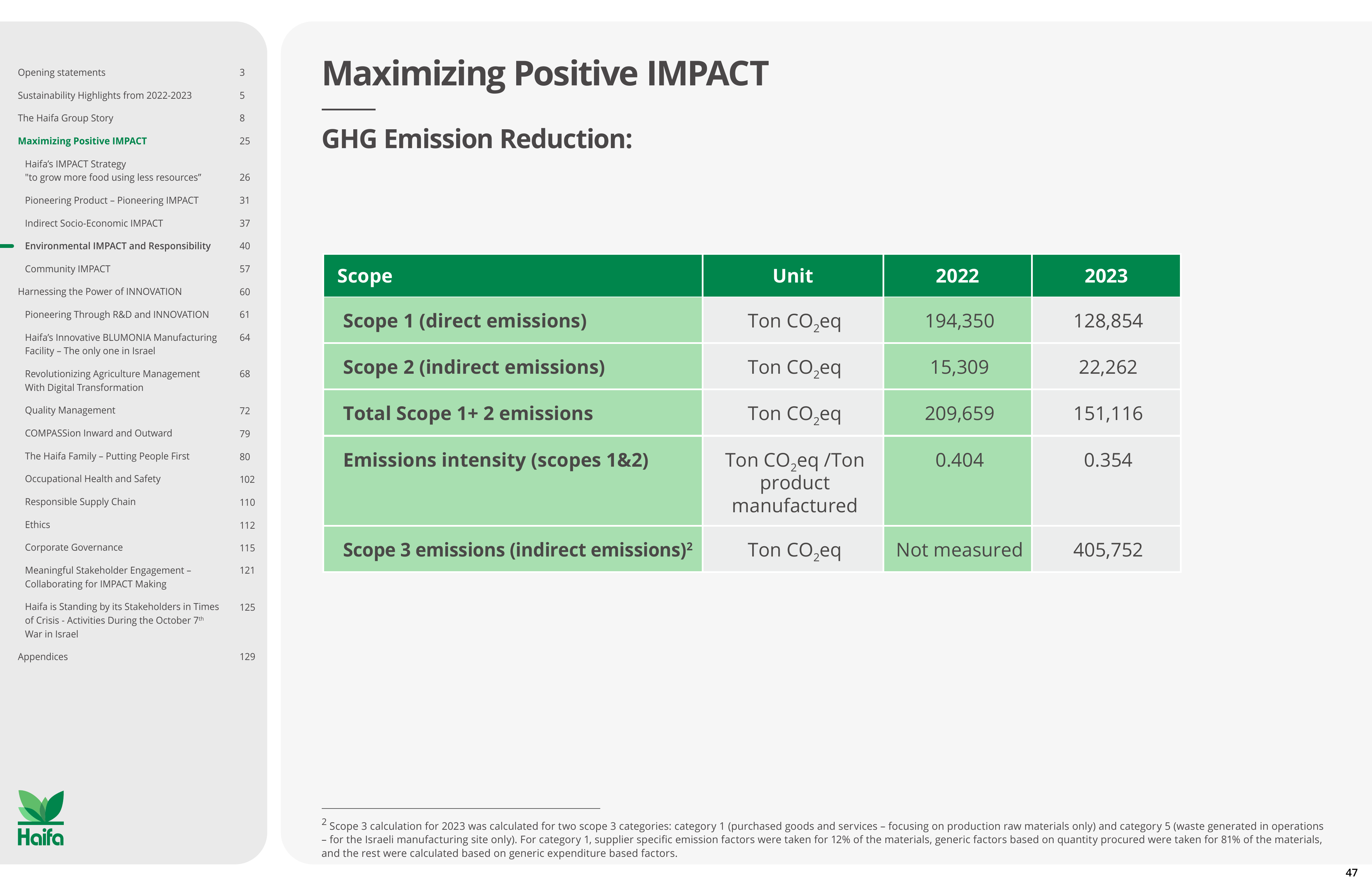Open COMPASSion Inward and Outward
This screenshot has height=886, width=1372.
98,433
